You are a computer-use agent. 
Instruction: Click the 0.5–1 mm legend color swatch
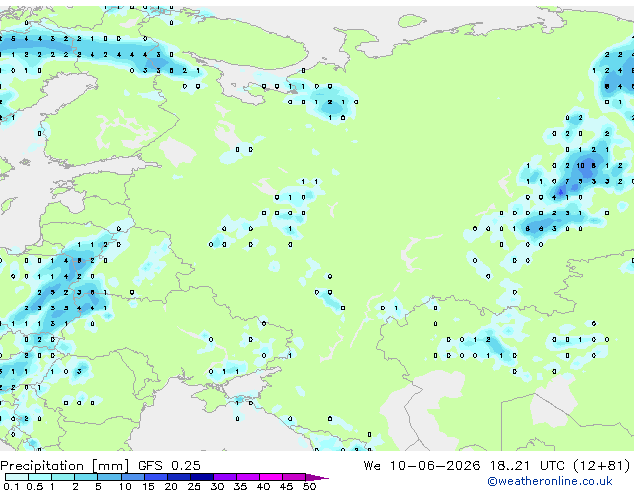pos(40,477)
